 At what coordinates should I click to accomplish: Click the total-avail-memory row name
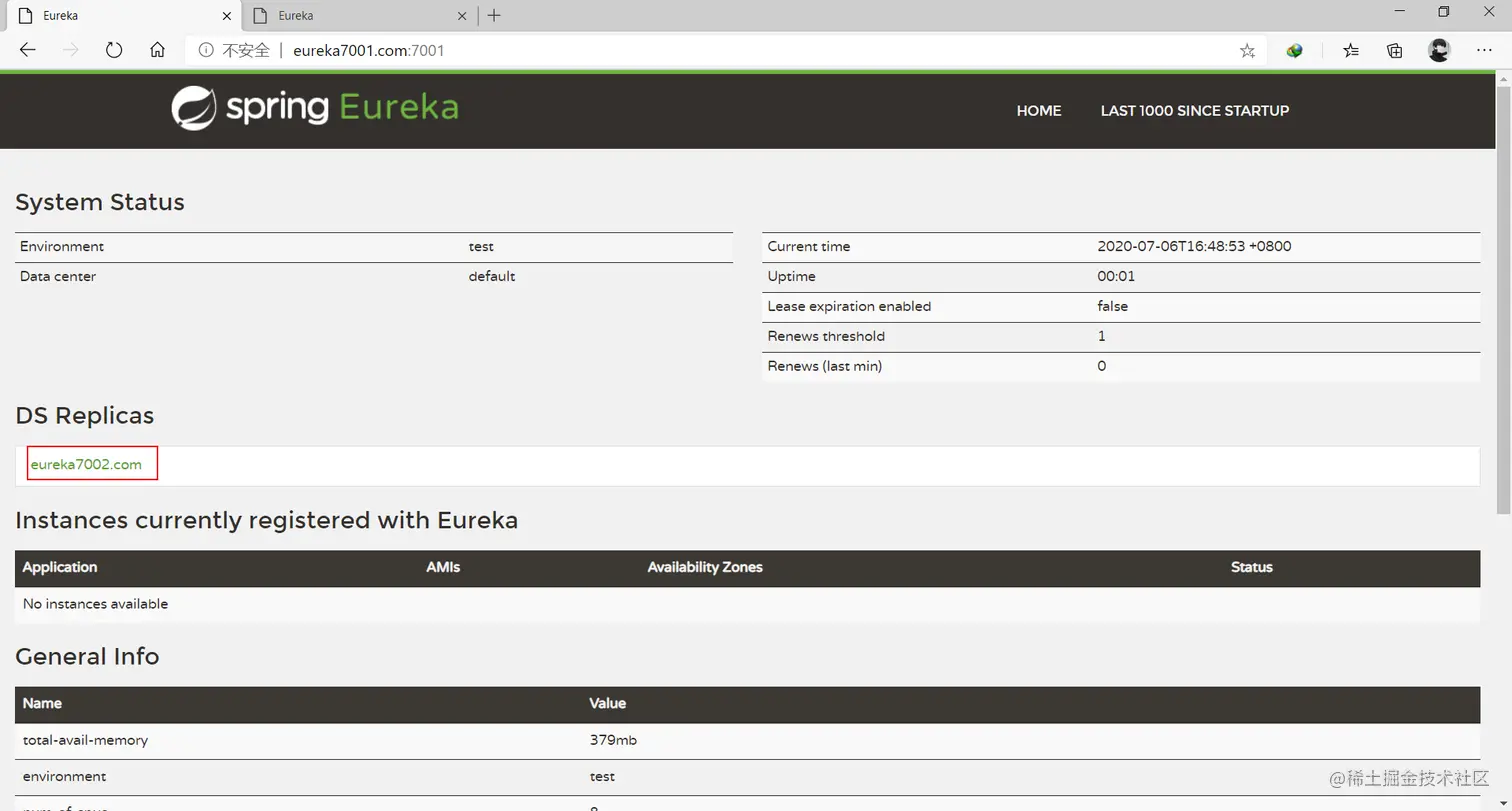coord(85,740)
